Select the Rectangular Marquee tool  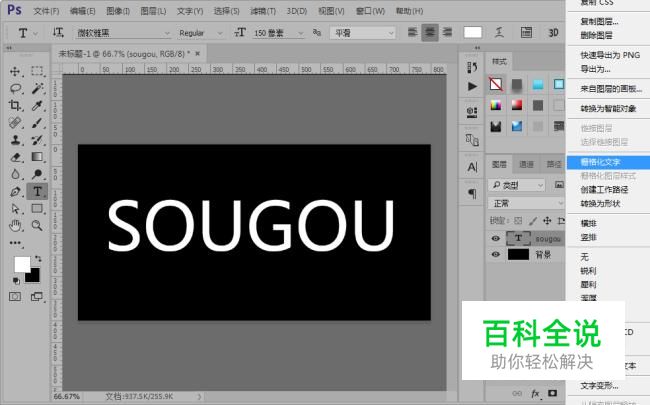(x=37, y=71)
